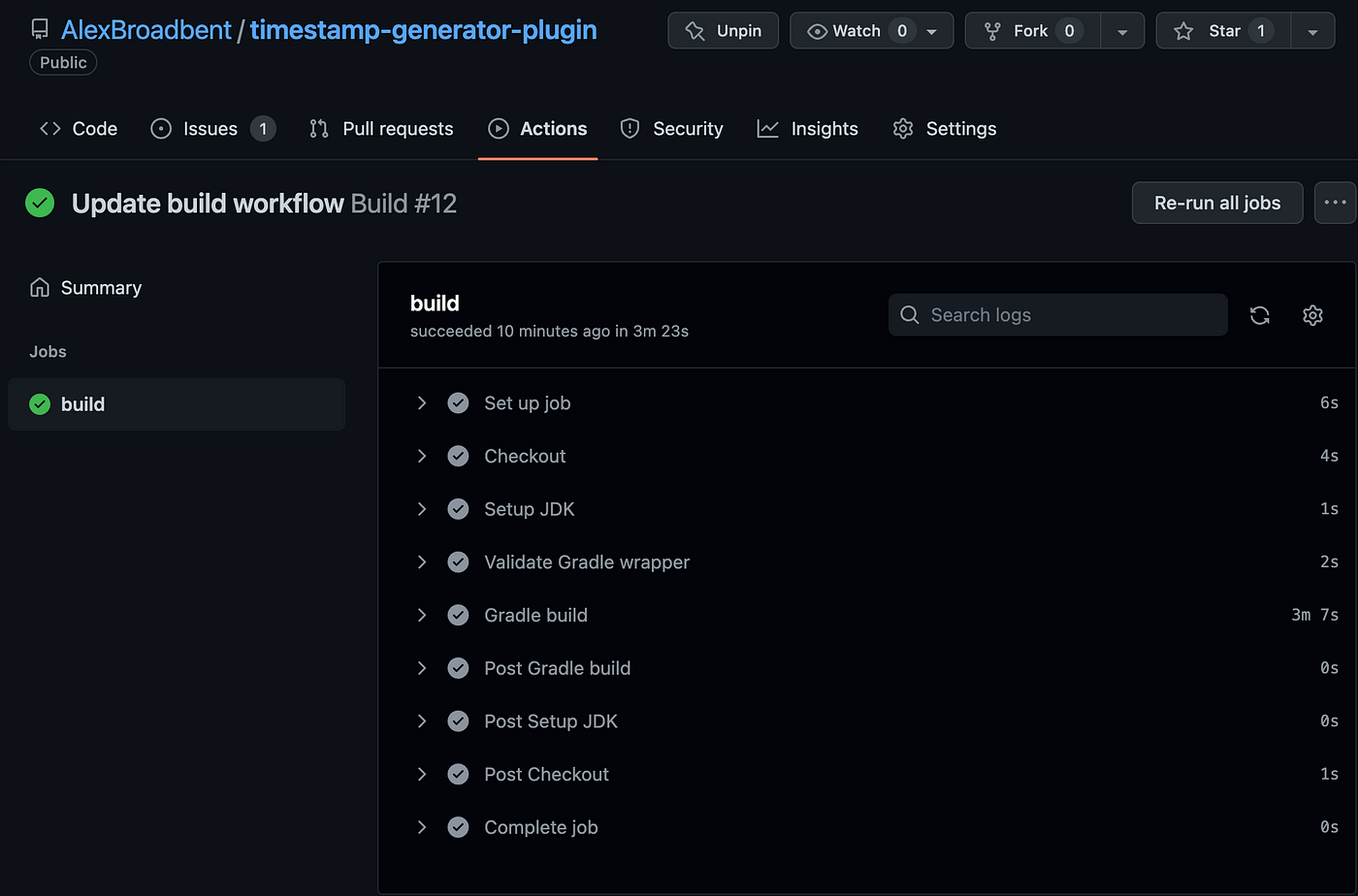Click the Complete job step label
Viewport: 1358px width, 896px height.
[x=541, y=827]
